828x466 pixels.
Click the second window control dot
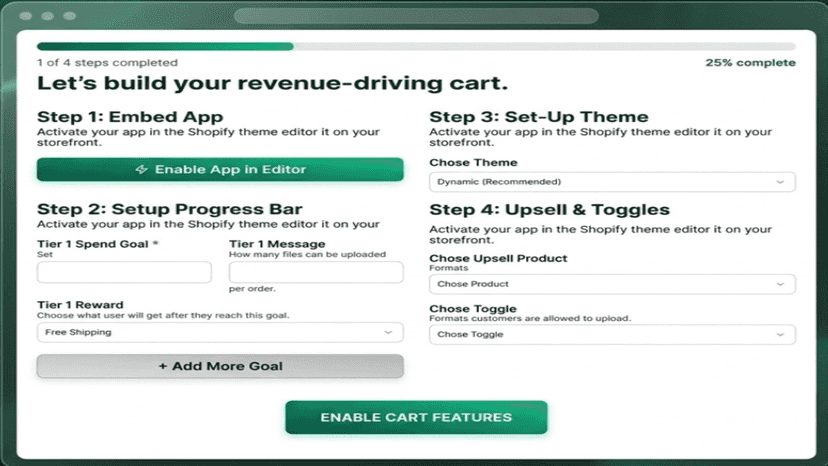click(x=48, y=16)
